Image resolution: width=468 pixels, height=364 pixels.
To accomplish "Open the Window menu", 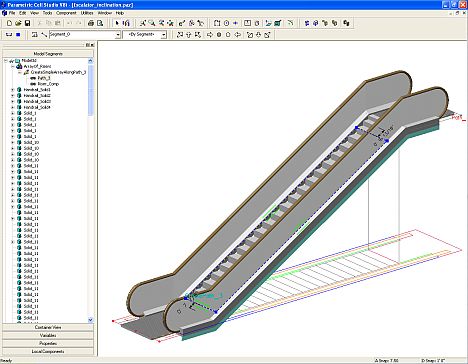I will click(105, 13).
